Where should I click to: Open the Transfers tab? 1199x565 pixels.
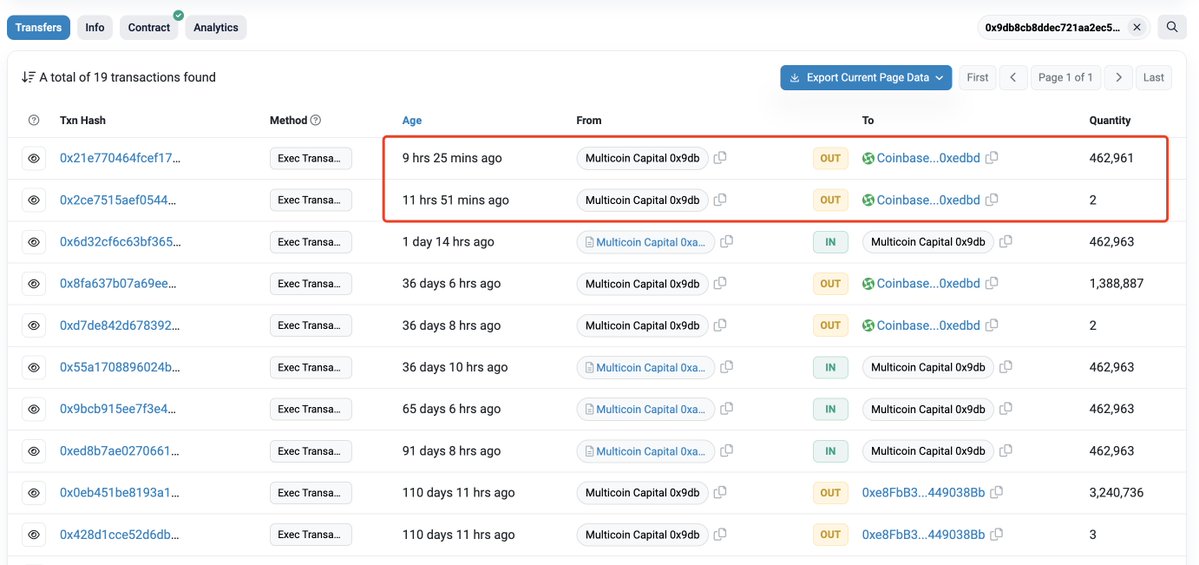point(38,28)
